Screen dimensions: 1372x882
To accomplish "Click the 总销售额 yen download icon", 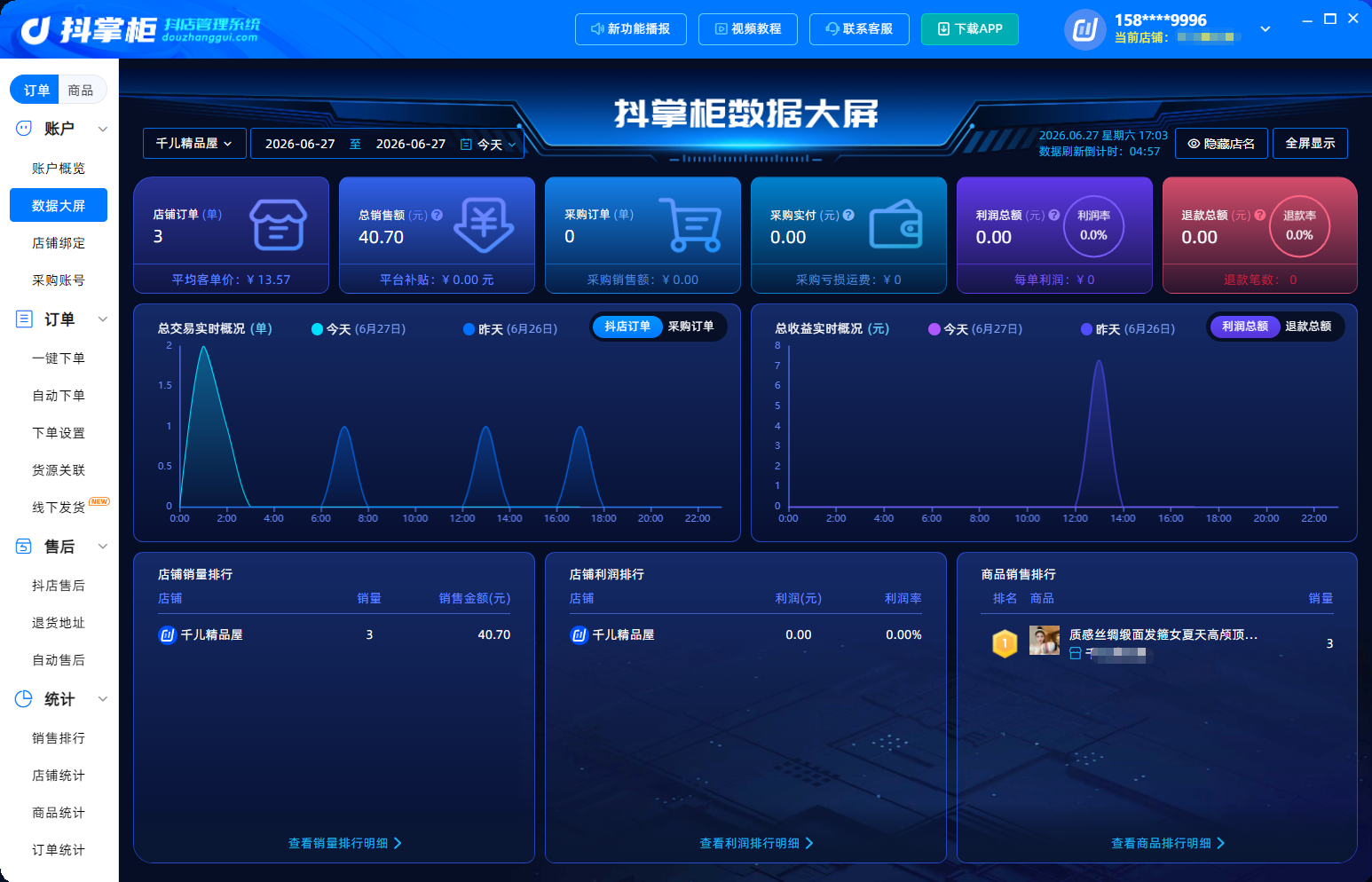I will pyautogui.click(x=484, y=224).
